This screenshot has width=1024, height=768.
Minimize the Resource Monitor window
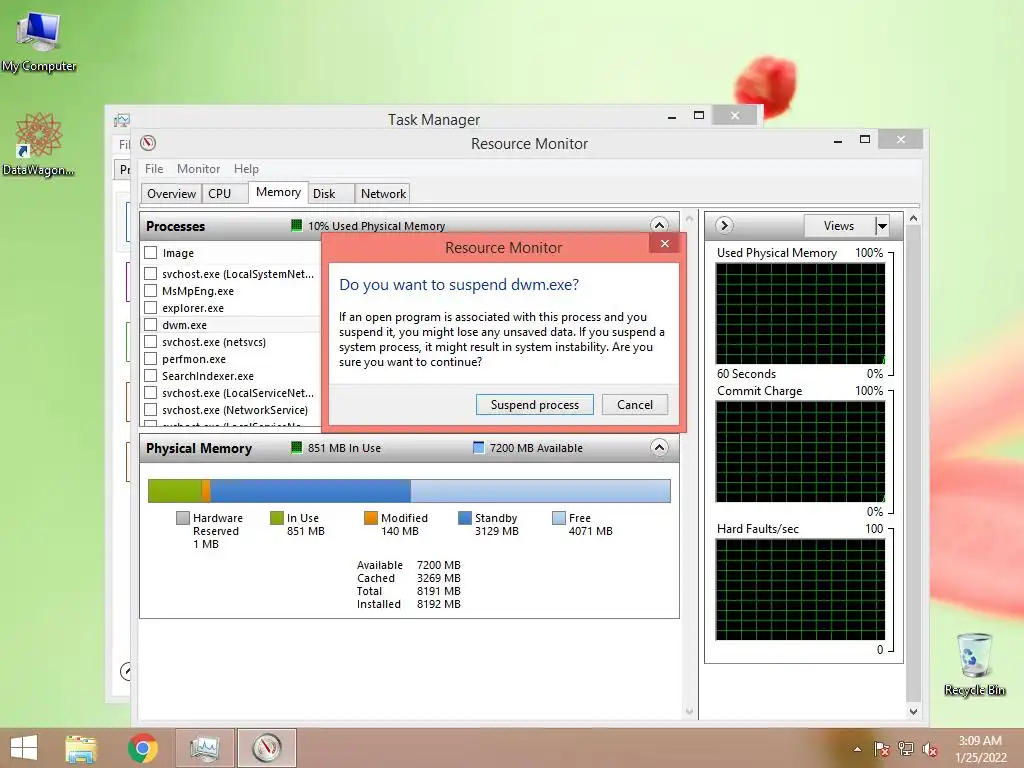837,140
